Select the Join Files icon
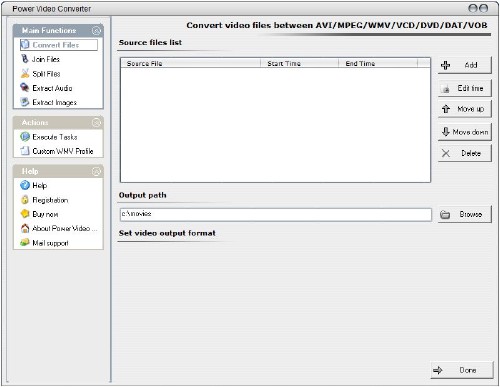 pos(25,59)
